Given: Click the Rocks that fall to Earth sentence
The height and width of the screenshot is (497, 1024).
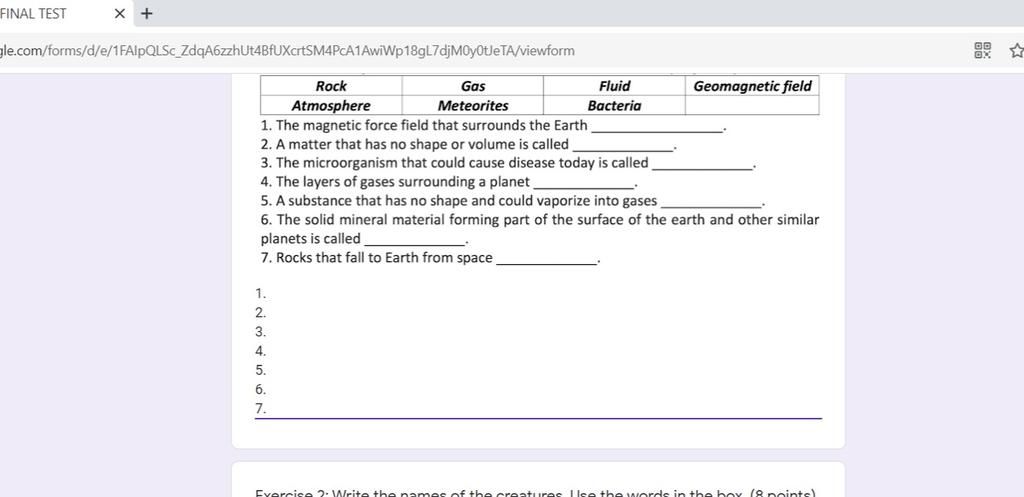Looking at the screenshot, I should point(384,258).
